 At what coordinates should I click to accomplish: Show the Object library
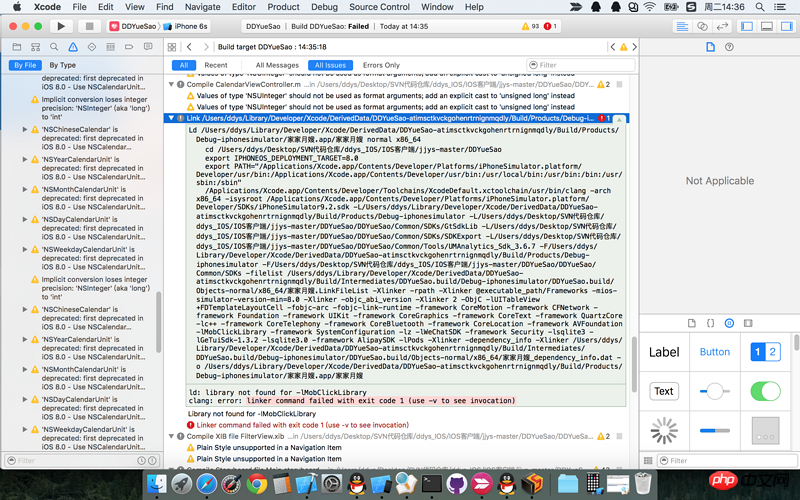729,323
